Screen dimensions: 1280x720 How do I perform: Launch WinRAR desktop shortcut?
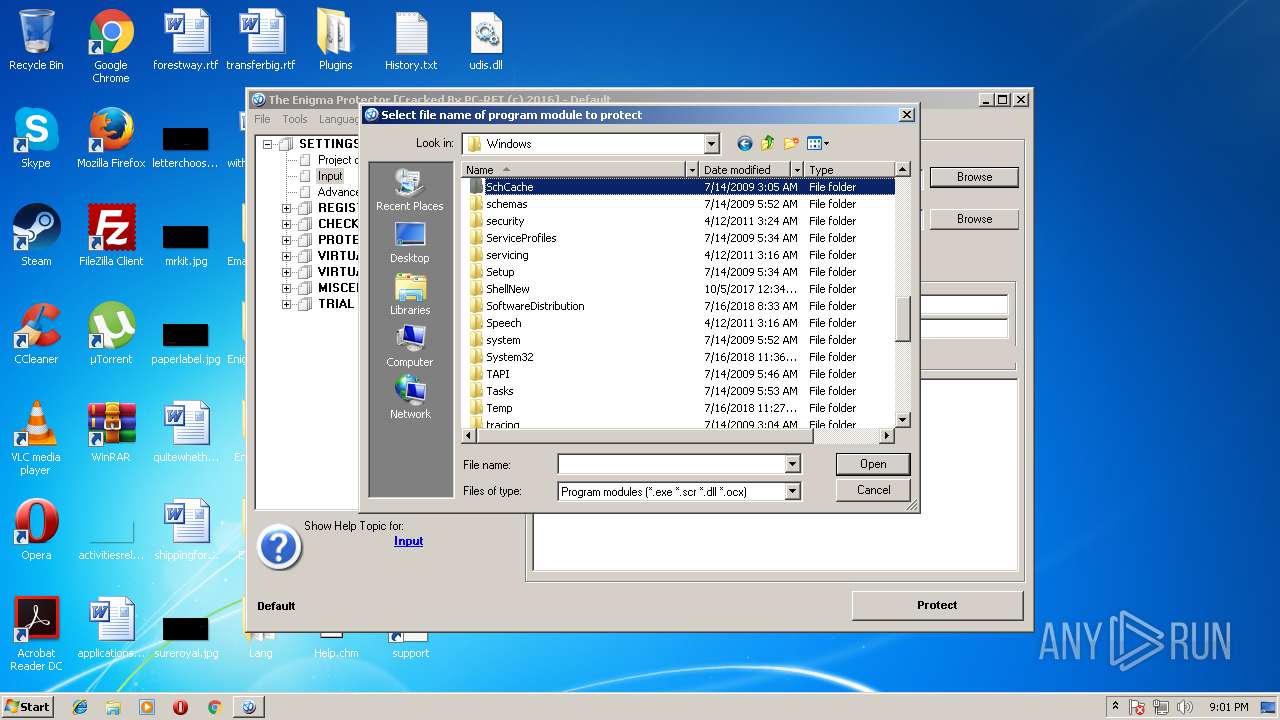coord(111,432)
